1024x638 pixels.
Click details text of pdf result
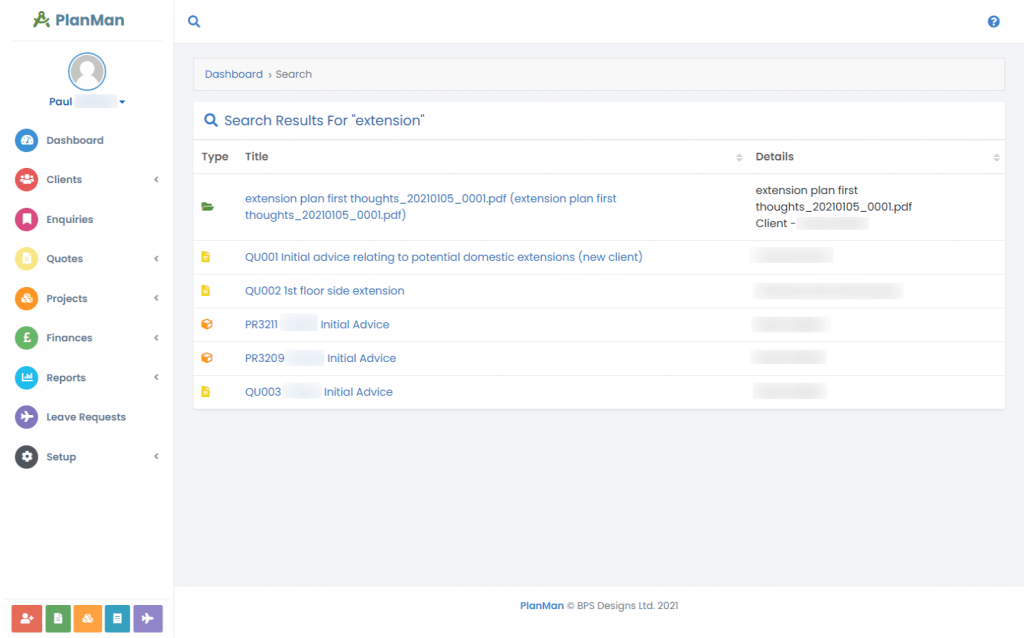833,207
